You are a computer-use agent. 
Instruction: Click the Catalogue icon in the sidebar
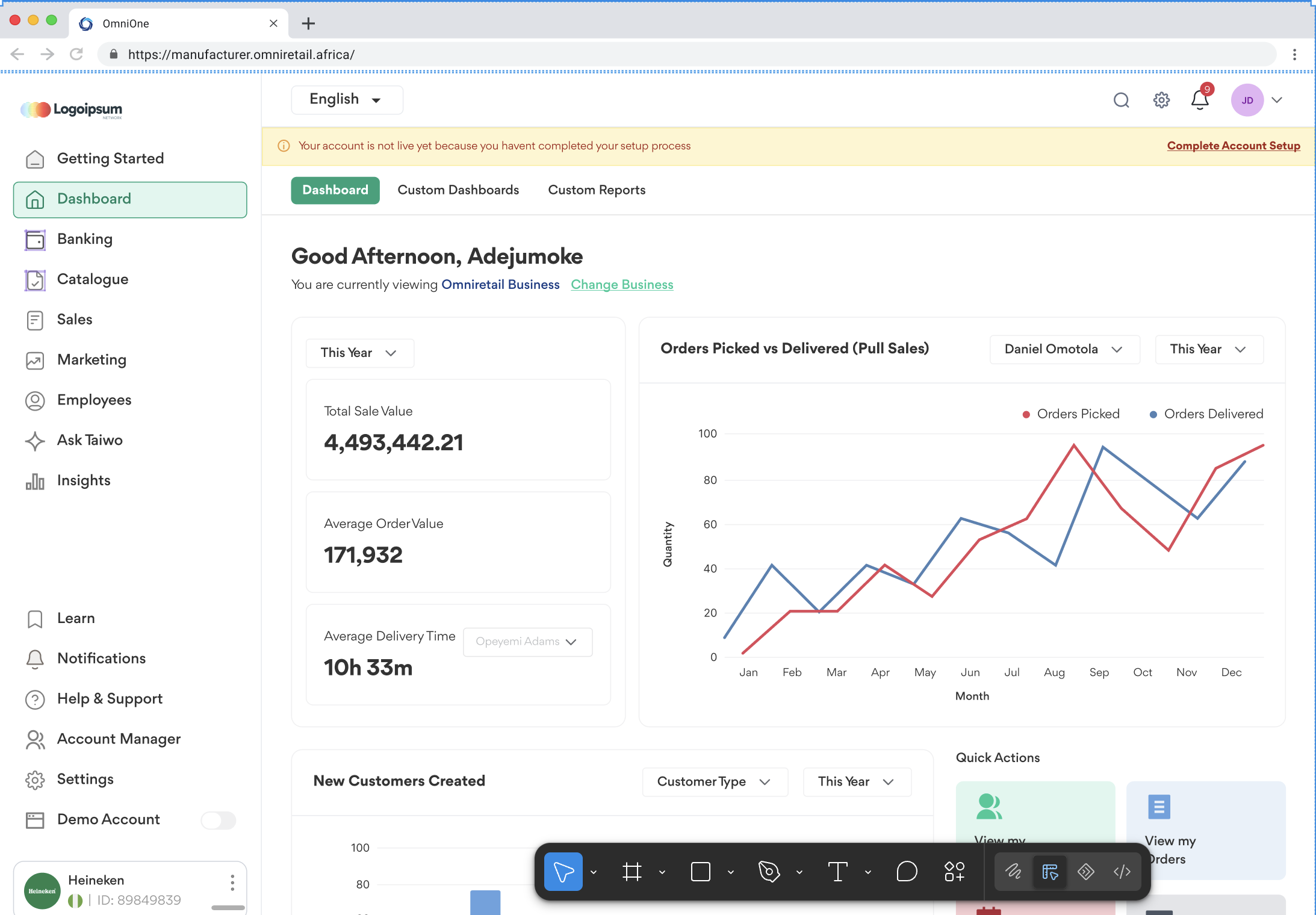click(35, 280)
